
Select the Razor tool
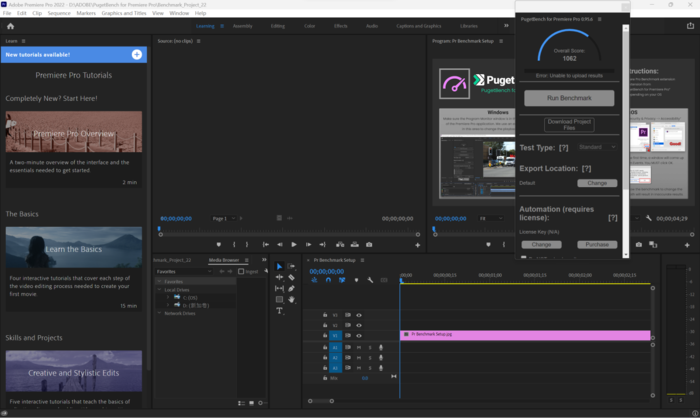coord(292,277)
